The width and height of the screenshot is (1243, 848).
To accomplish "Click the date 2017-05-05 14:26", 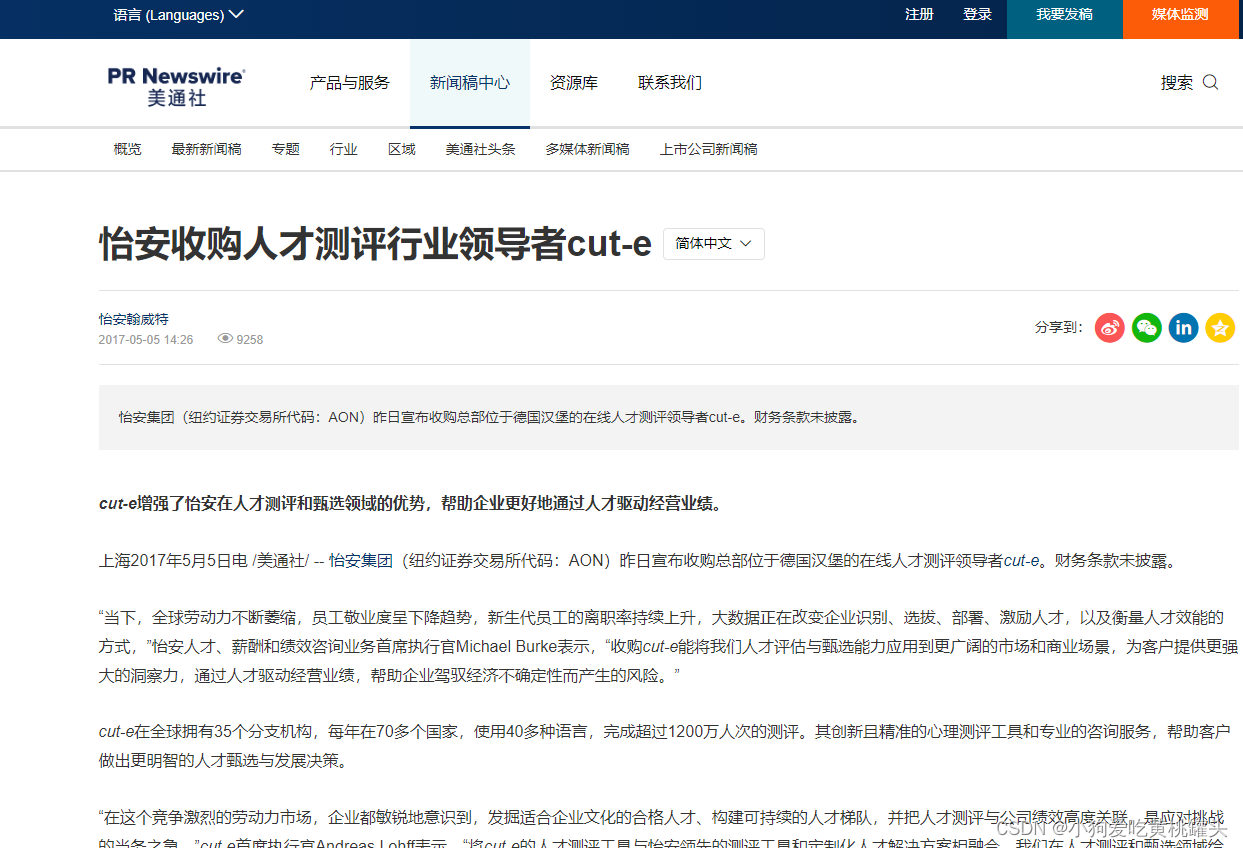I will click(146, 340).
